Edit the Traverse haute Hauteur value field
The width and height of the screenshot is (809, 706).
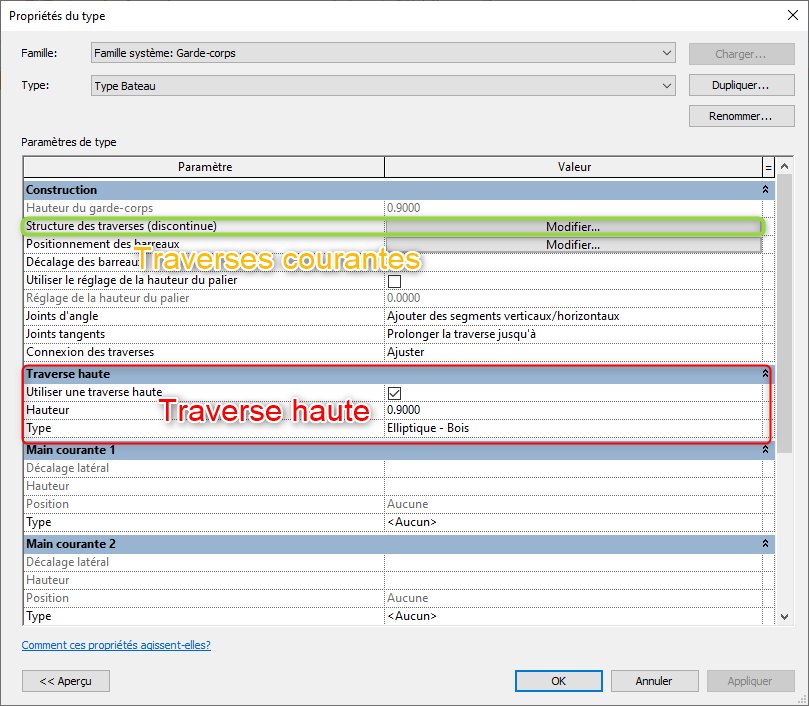click(573, 410)
